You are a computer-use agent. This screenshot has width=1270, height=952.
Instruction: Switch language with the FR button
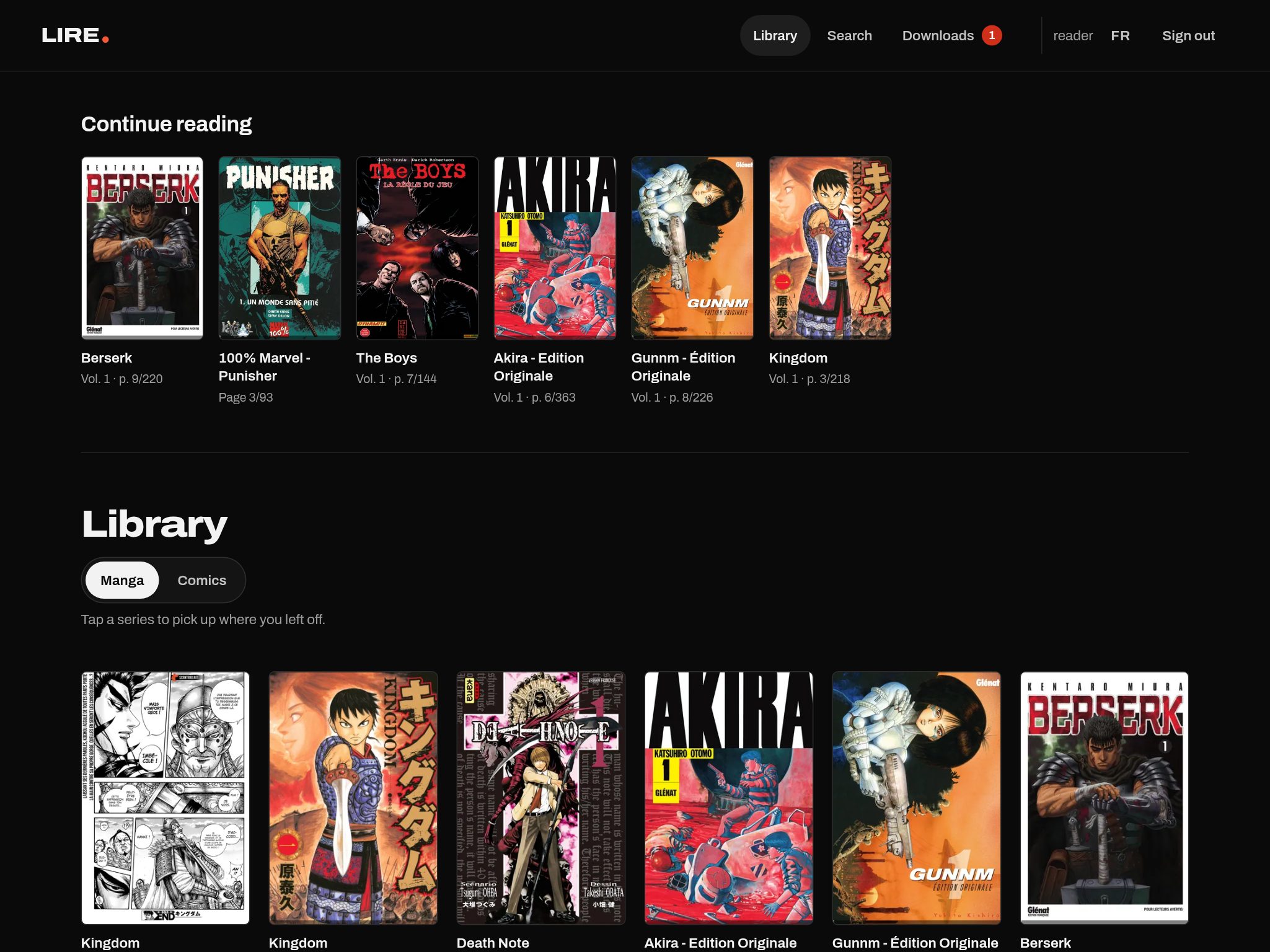(1120, 35)
